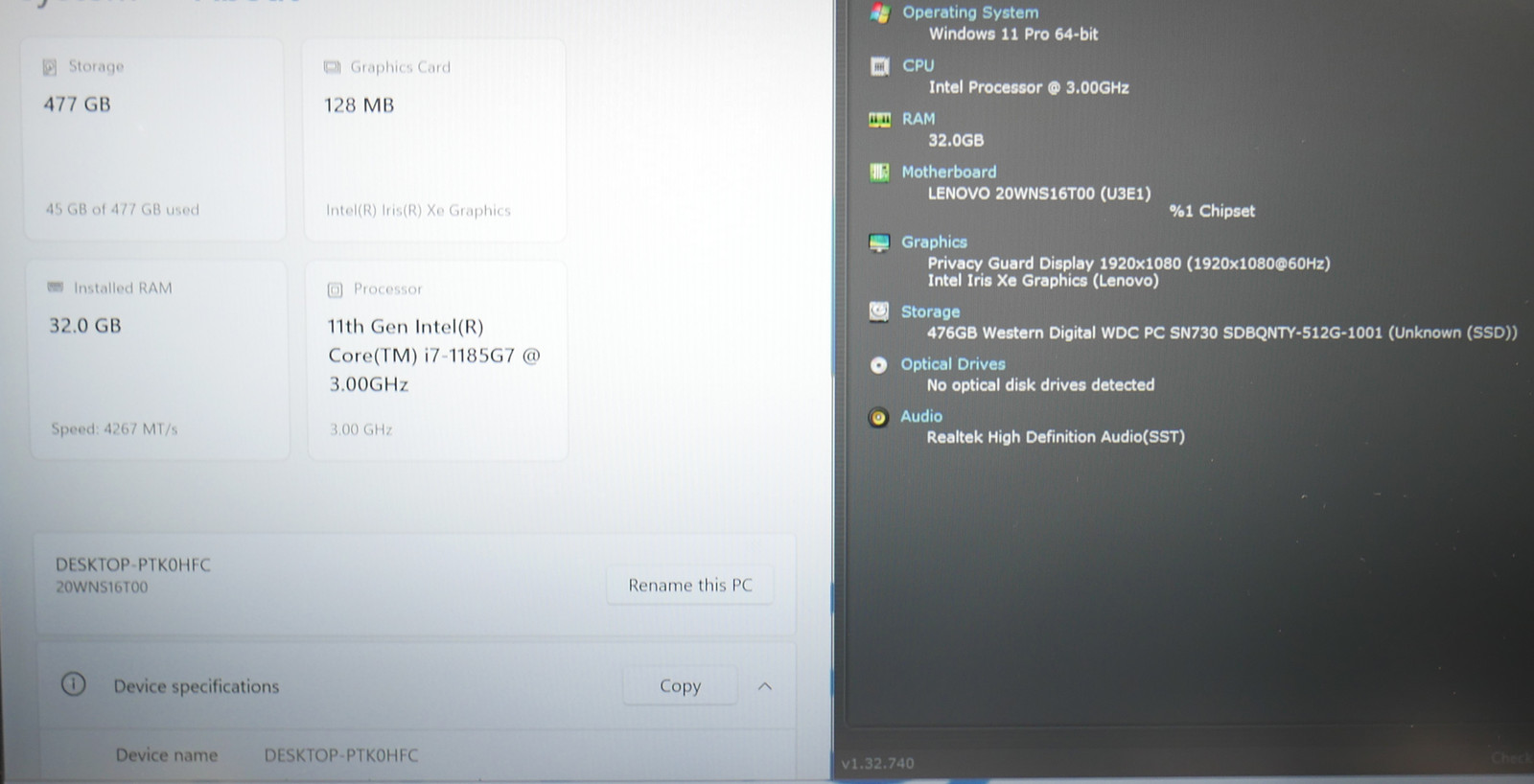Open the Operating System heading link
The width and height of the screenshot is (1534, 784).
coord(970,12)
